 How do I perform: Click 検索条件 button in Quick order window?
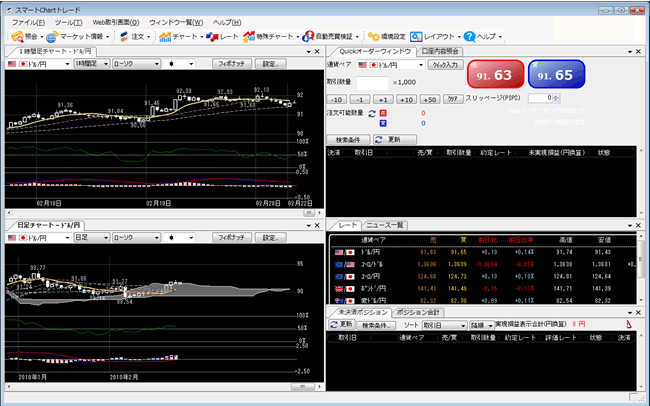(348, 140)
